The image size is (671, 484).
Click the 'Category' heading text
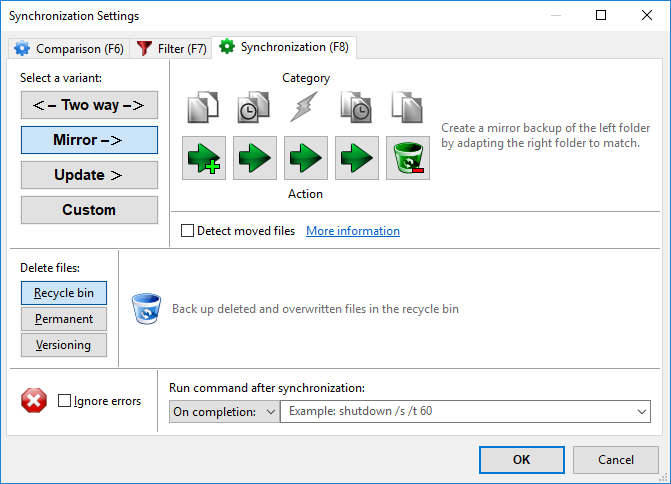coord(306,78)
